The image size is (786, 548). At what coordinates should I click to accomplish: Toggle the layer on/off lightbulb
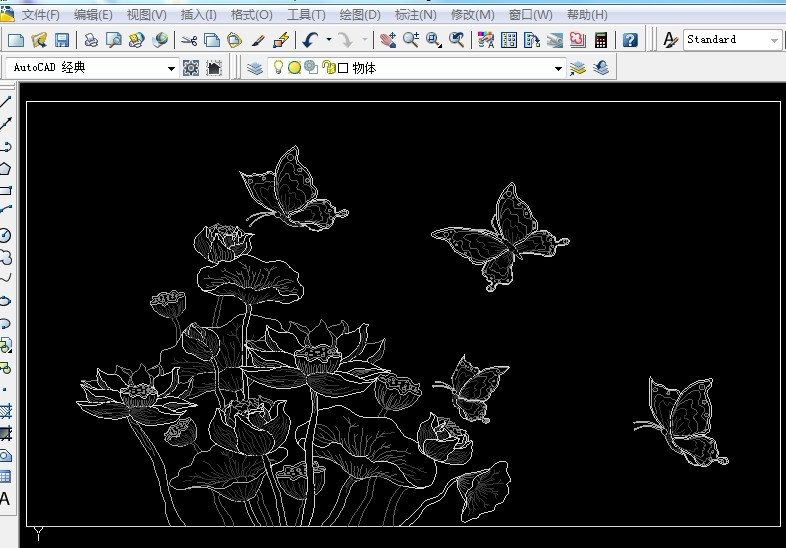click(x=279, y=68)
